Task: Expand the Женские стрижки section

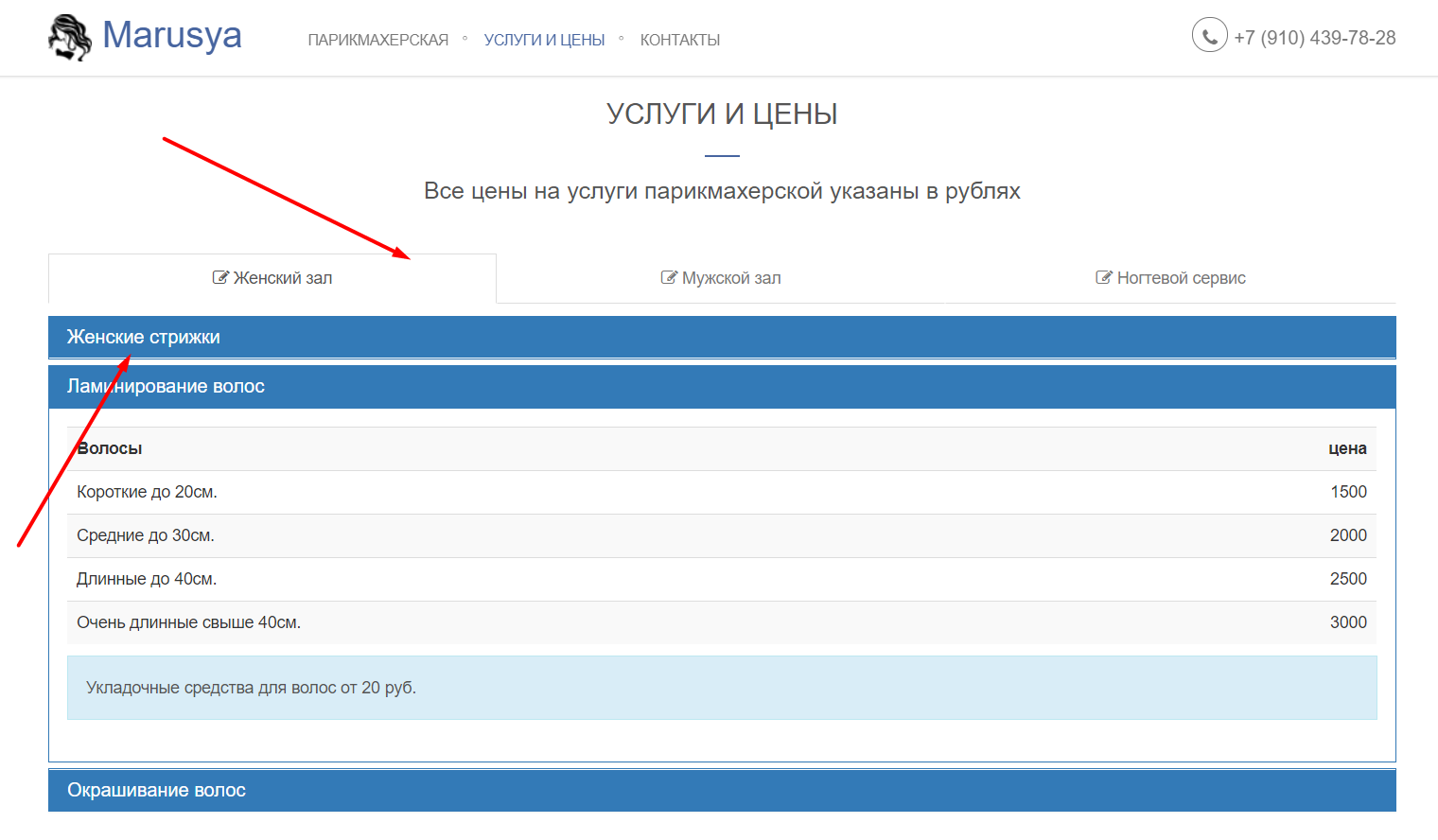Action: 722,337
